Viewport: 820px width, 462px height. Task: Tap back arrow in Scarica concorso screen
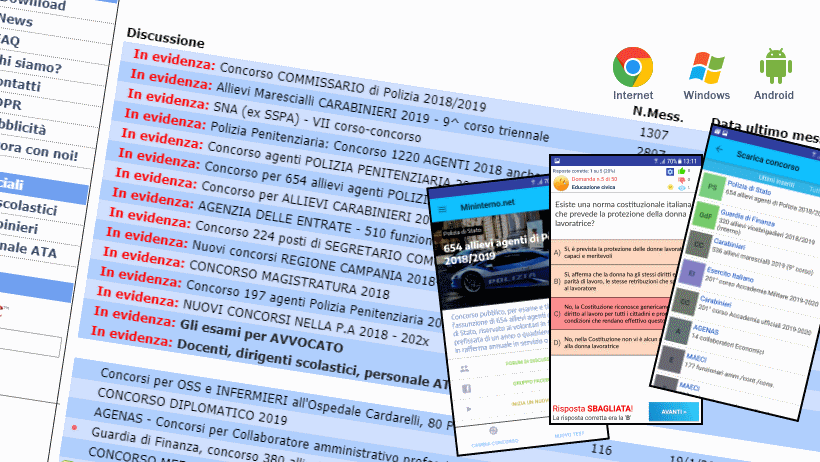[719, 149]
